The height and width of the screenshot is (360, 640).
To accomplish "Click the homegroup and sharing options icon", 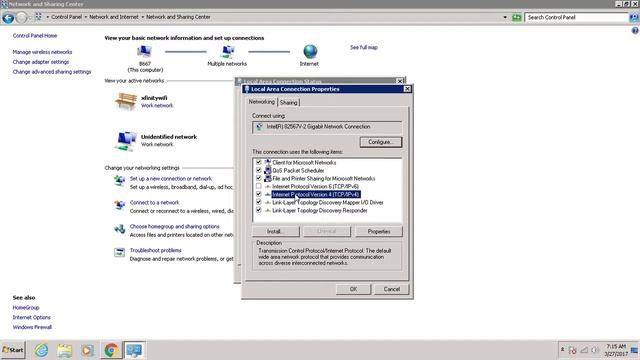I will pos(120,229).
